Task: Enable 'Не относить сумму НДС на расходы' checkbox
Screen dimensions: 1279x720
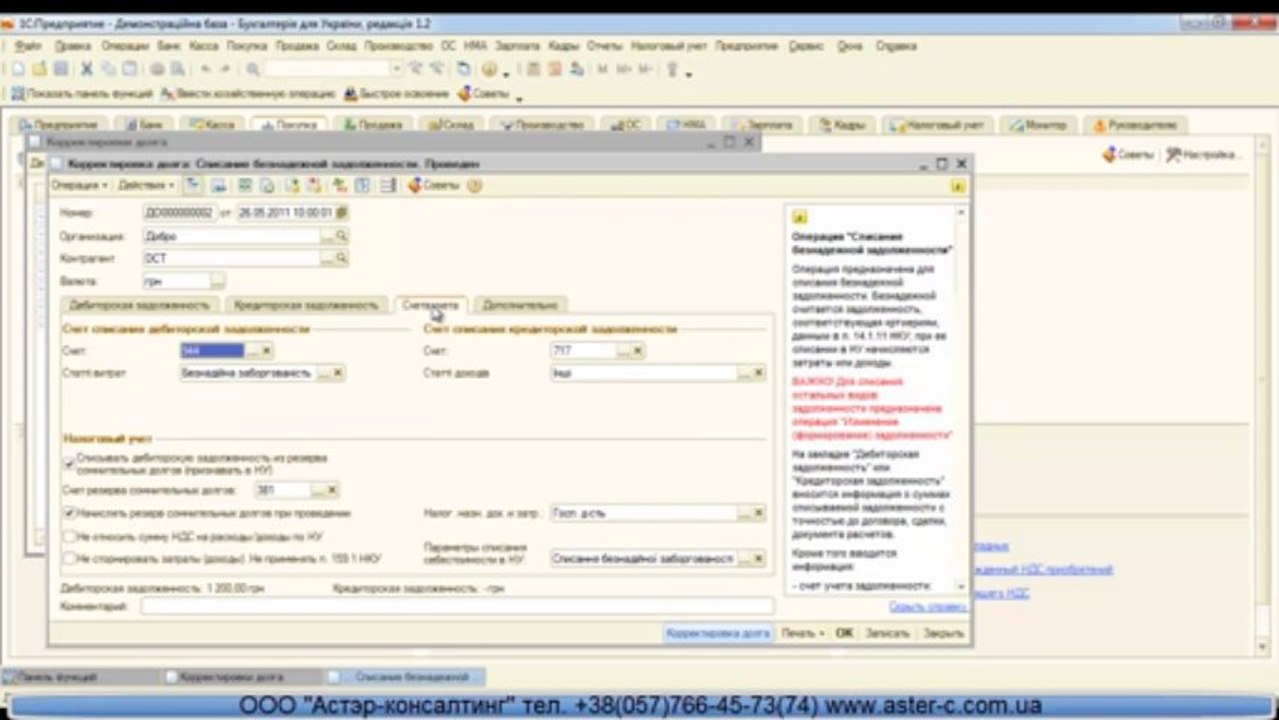Action: (69, 536)
